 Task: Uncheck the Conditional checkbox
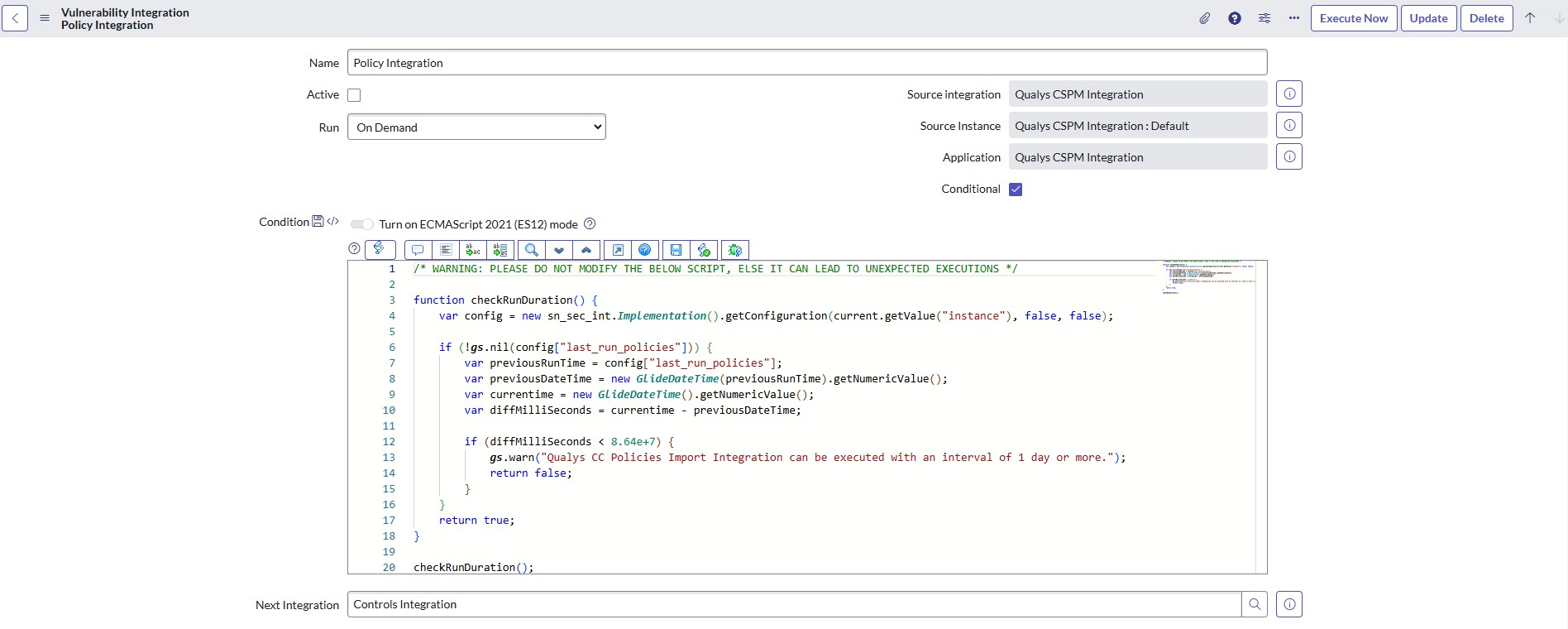pyautogui.click(x=1016, y=190)
